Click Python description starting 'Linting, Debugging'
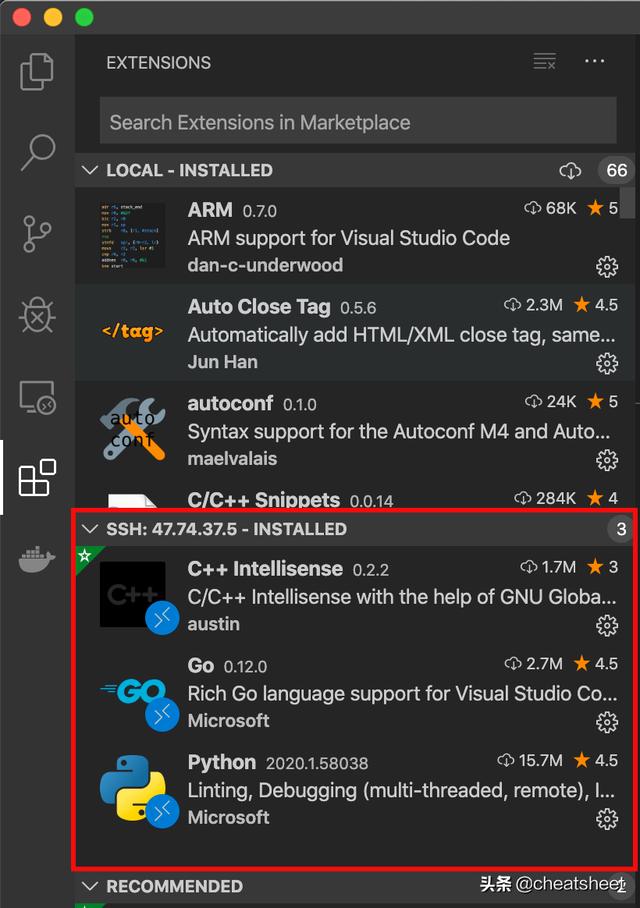Image resolution: width=640 pixels, height=908 pixels. point(401,790)
